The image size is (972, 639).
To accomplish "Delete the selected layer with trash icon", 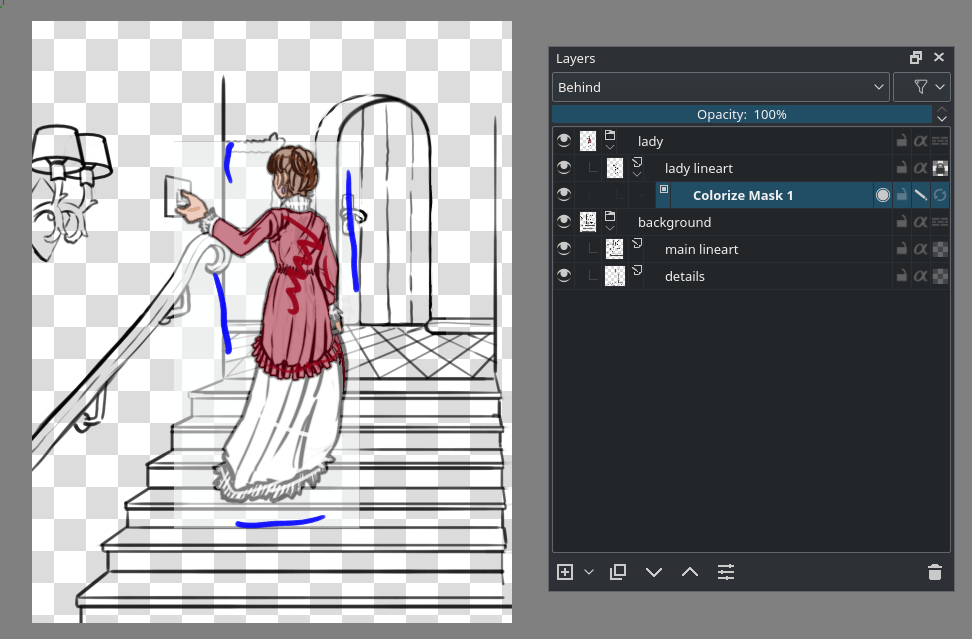I will point(935,572).
